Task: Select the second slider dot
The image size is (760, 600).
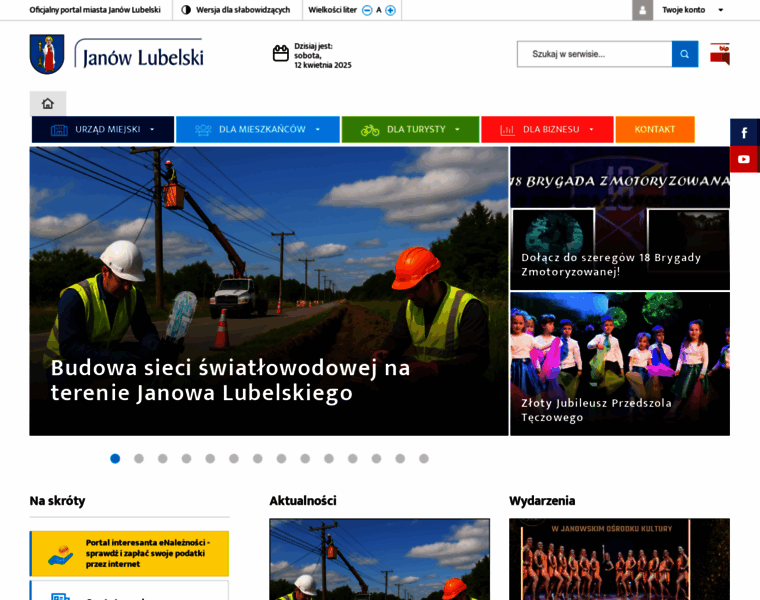Action: point(139,458)
